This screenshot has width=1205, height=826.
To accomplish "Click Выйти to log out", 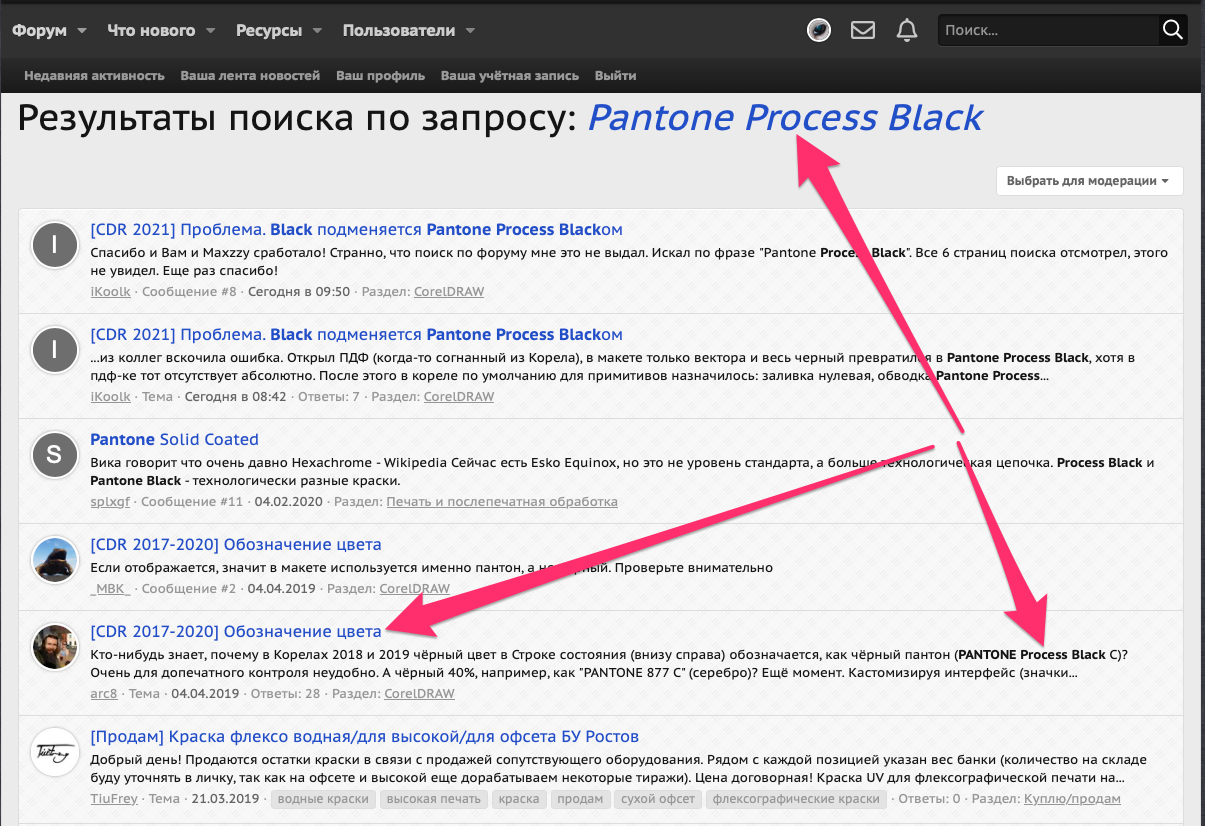I will (615, 76).
